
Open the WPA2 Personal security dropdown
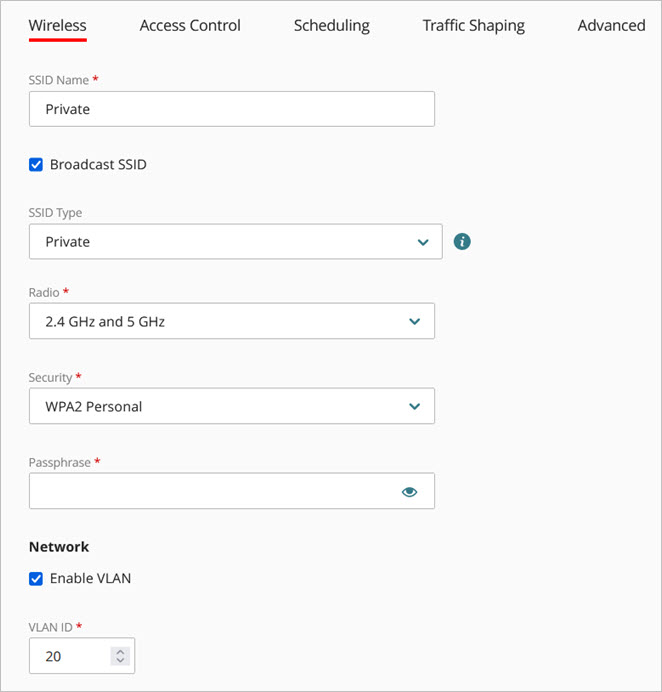220,406
